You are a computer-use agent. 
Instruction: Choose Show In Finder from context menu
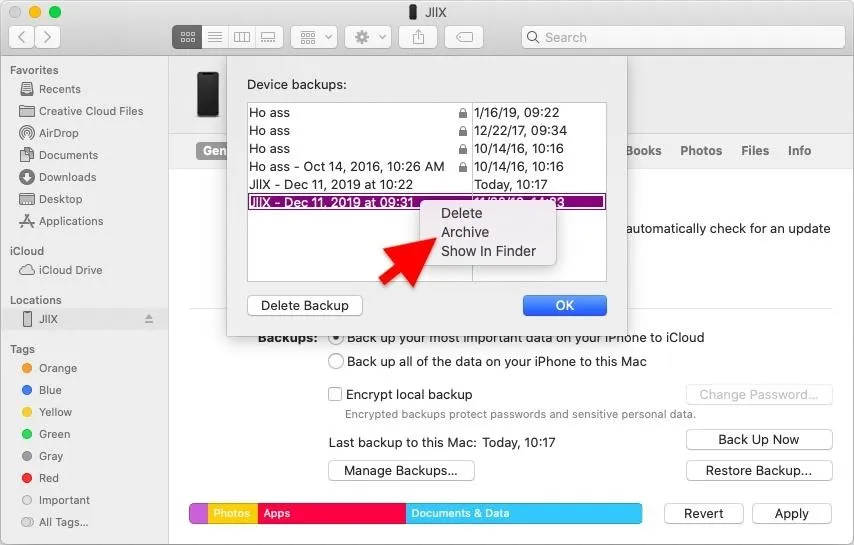(489, 251)
